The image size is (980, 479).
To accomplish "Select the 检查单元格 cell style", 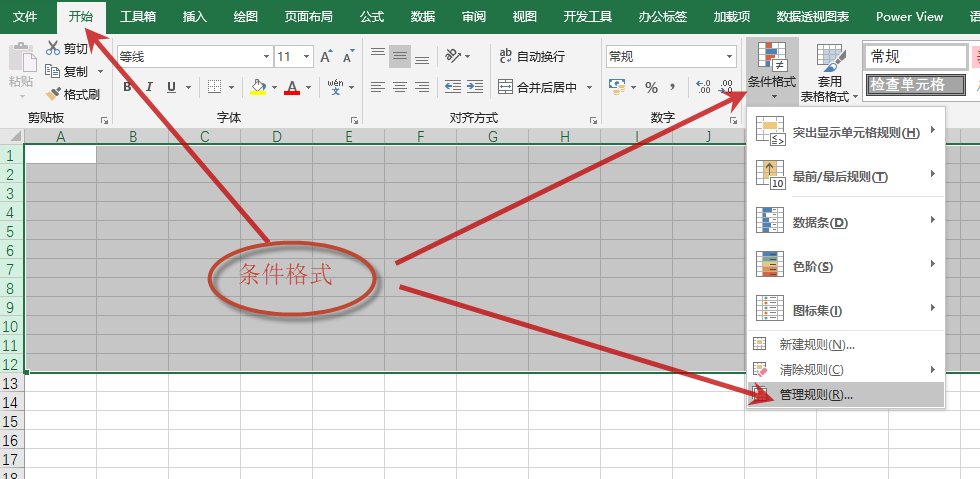I will 916,84.
